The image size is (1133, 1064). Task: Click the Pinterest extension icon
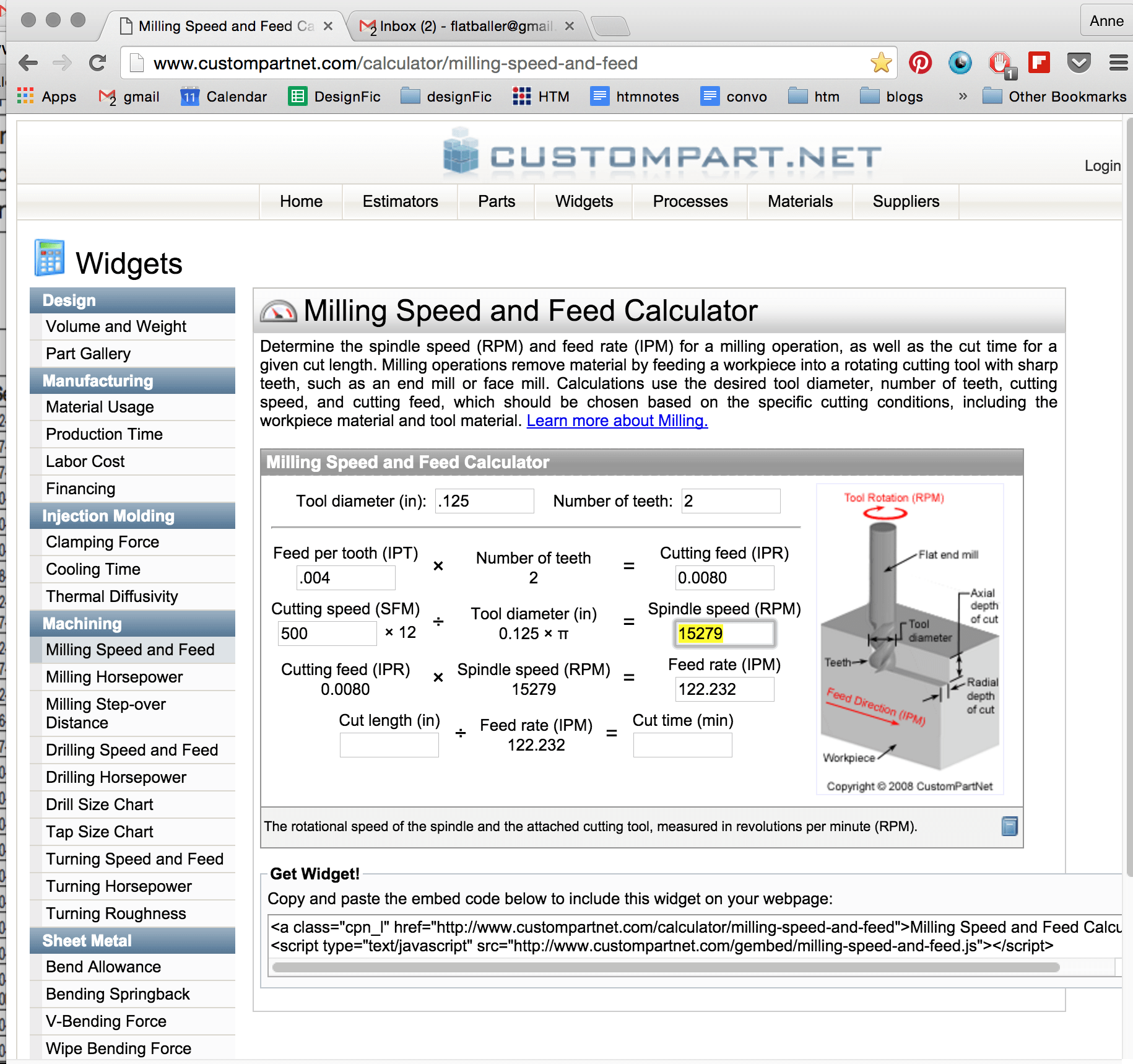pos(921,63)
